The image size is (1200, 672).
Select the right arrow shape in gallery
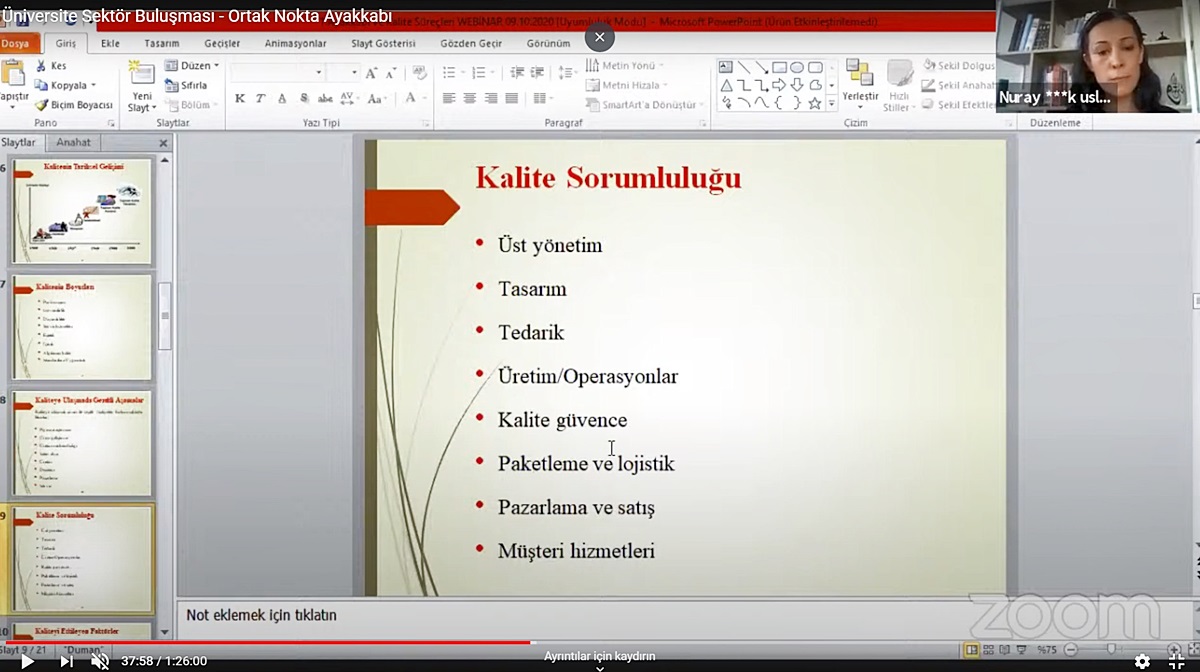click(779, 85)
